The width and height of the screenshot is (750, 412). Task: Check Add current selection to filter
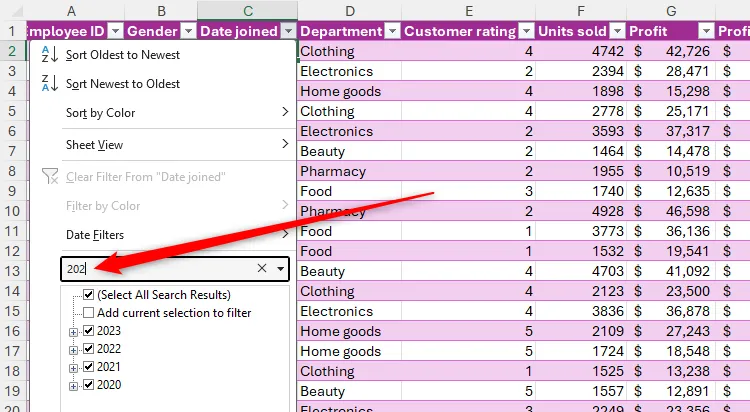(89, 313)
